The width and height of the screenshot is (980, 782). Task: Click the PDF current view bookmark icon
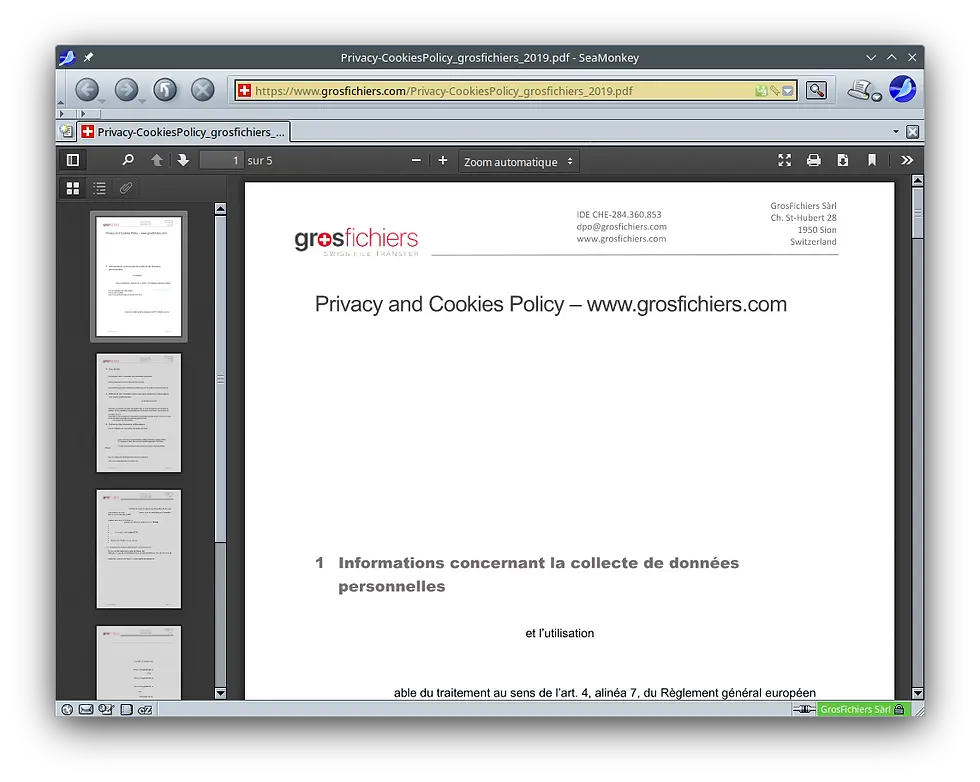click(x=871, y=161)
